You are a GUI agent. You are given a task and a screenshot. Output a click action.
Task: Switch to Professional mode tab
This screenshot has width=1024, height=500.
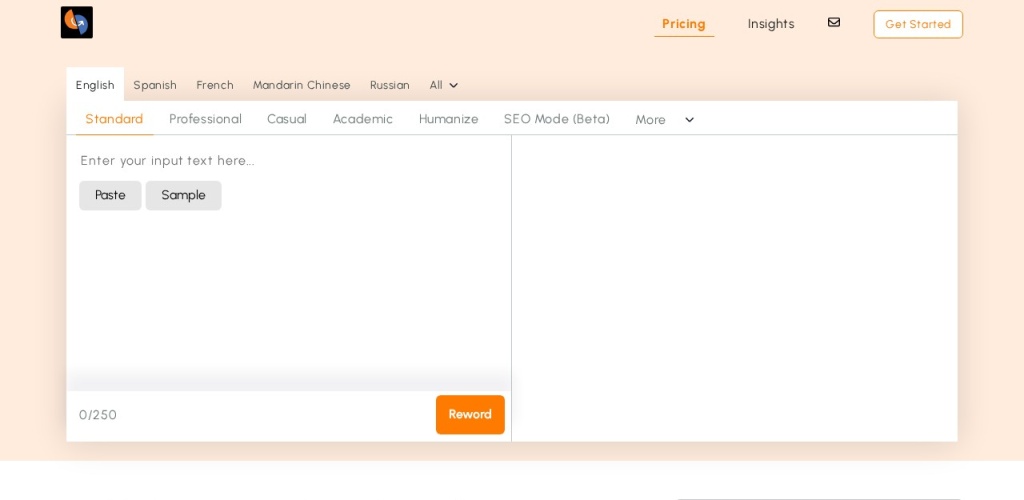point(205,119)
